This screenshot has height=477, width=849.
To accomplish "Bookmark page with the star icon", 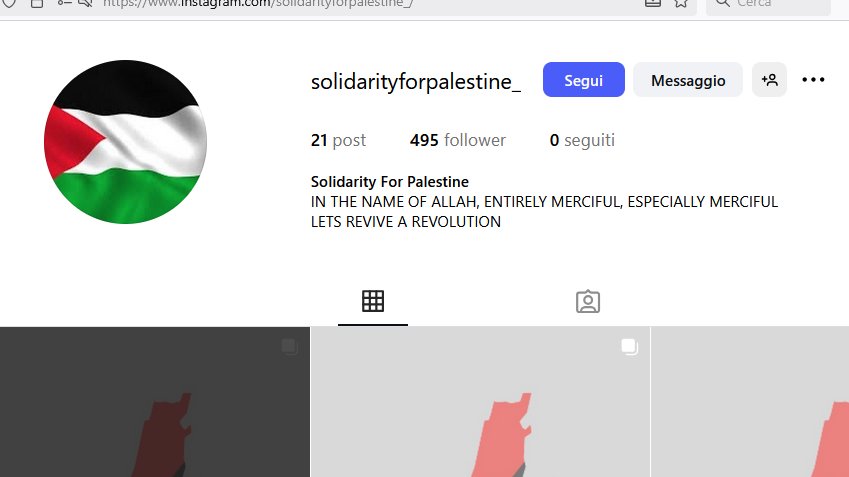I will click(x=681, y=3).
